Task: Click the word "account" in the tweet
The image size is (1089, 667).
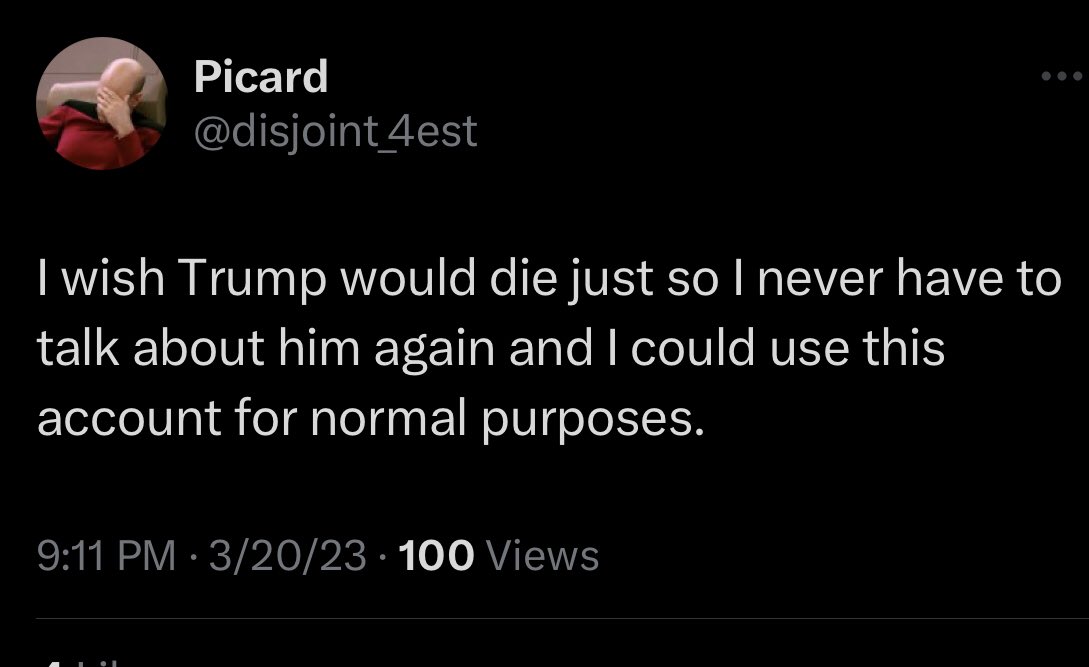Action: 108,420
